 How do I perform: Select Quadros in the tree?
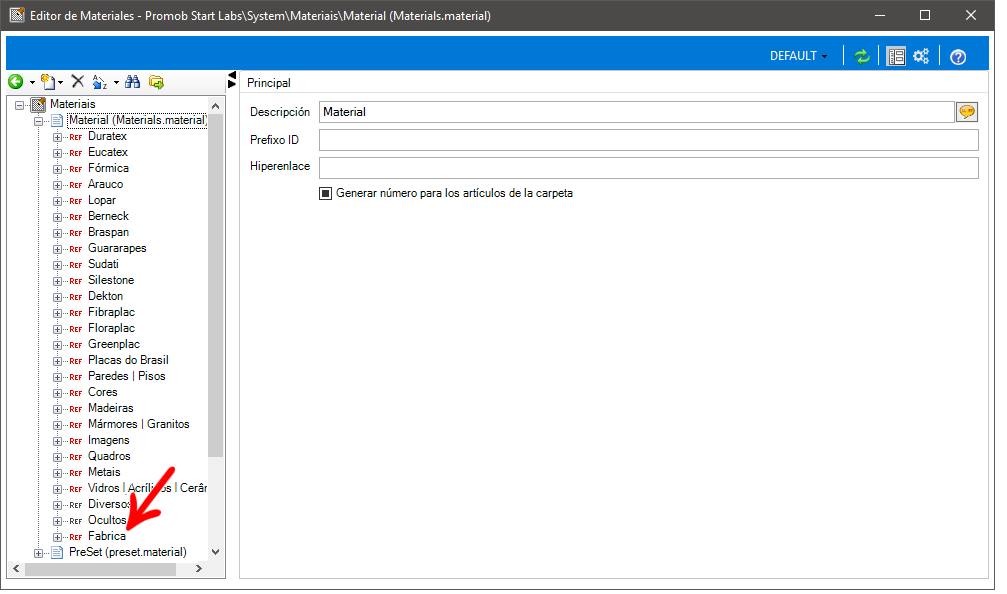[109, 456]
